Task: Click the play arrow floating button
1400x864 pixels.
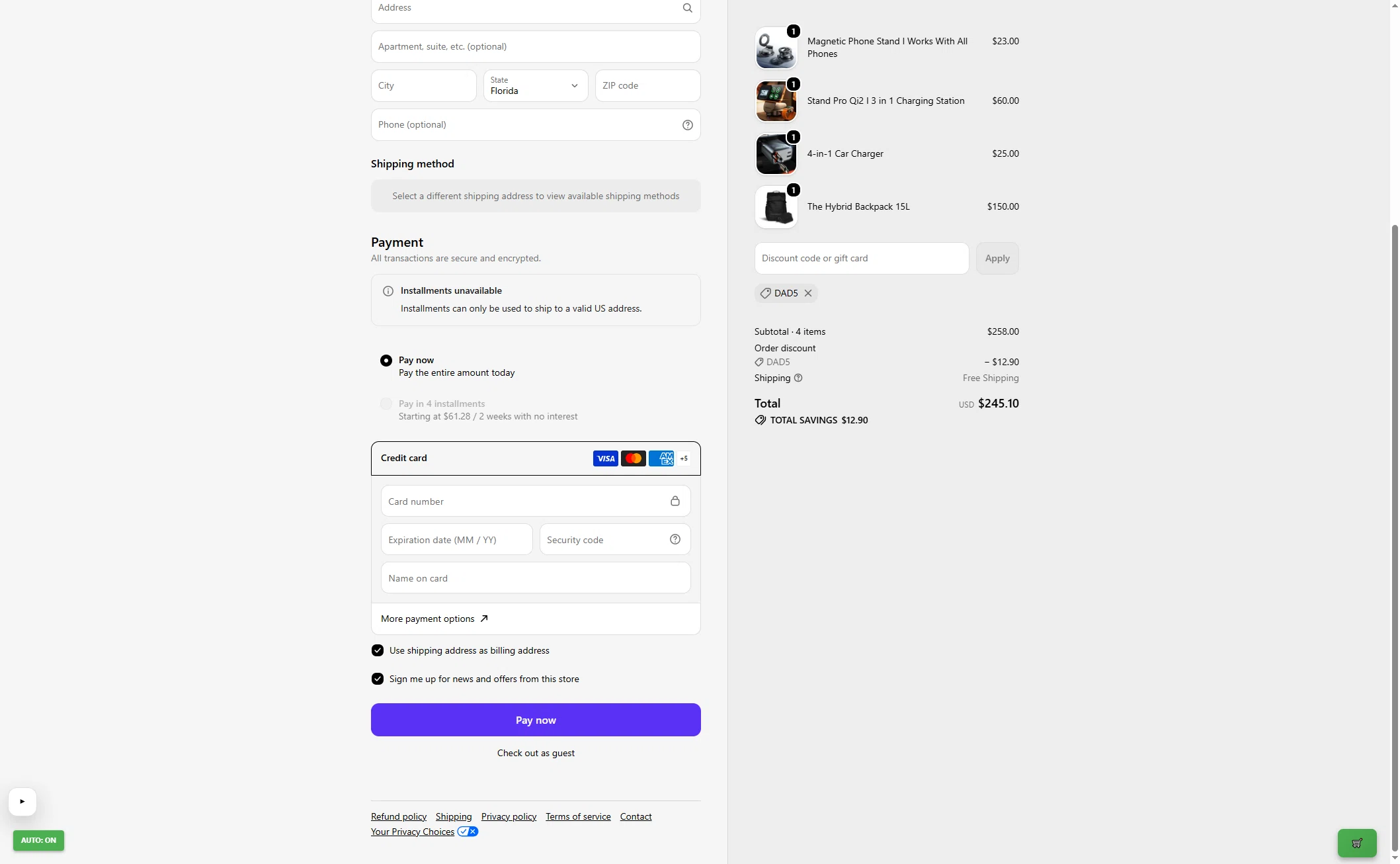Action: (x=22, y=801)
